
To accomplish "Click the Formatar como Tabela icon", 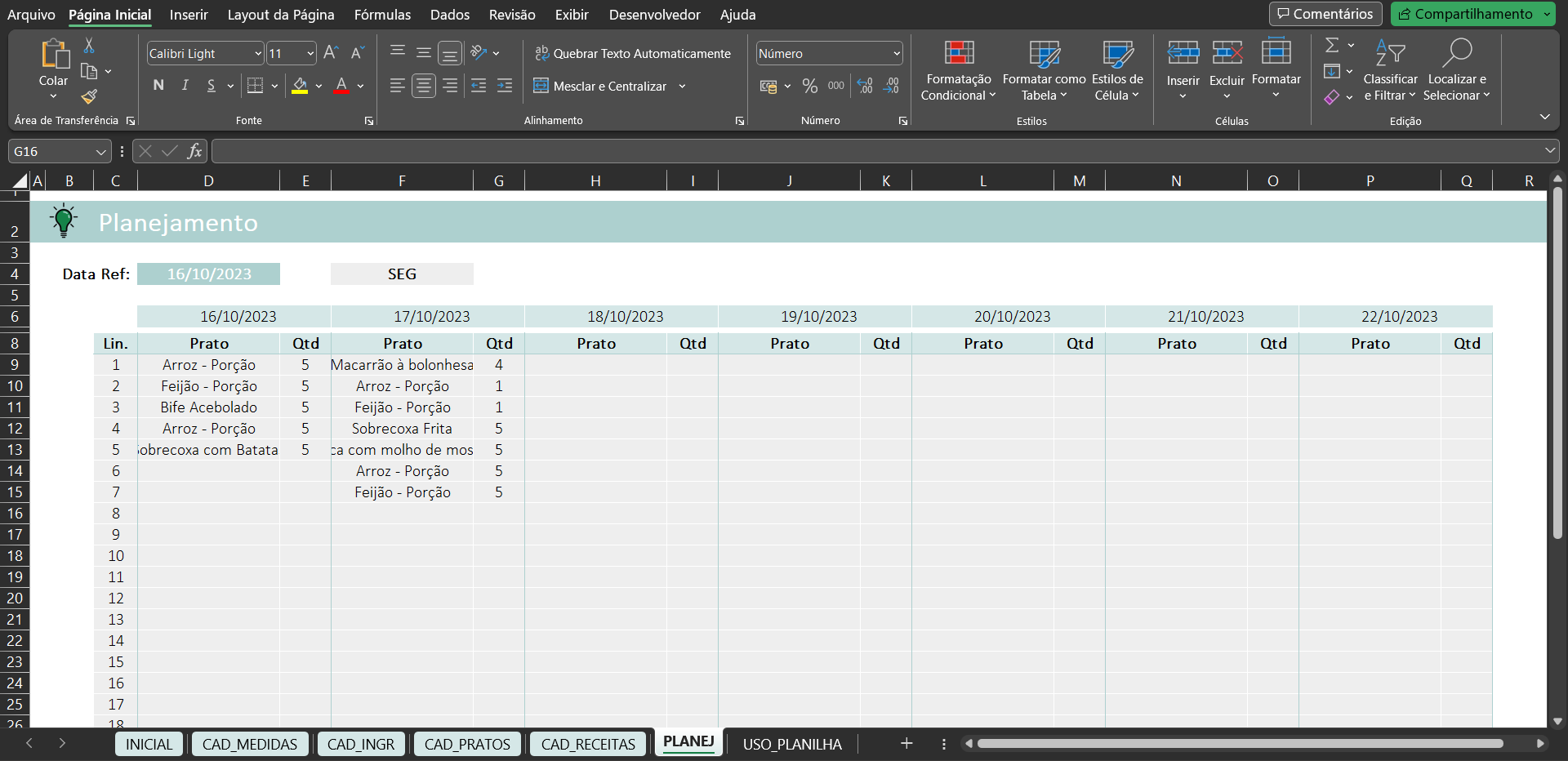I will pyautogui.click(x=1044, y=72).
